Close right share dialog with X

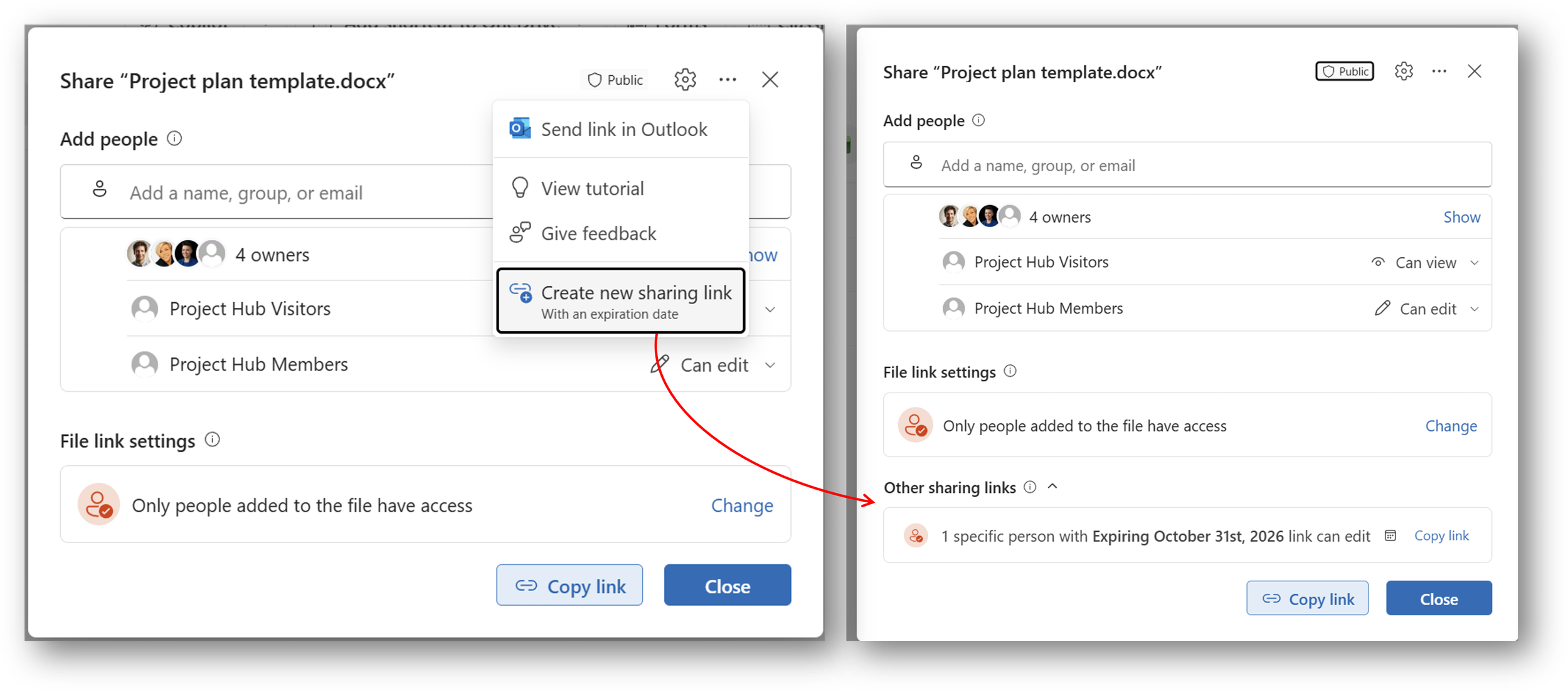(x=1475, y=71)
